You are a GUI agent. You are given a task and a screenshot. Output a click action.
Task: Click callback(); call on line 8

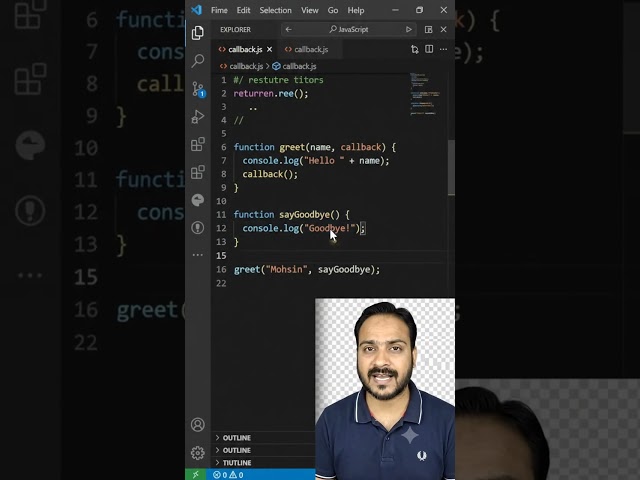tap(270, 174)
